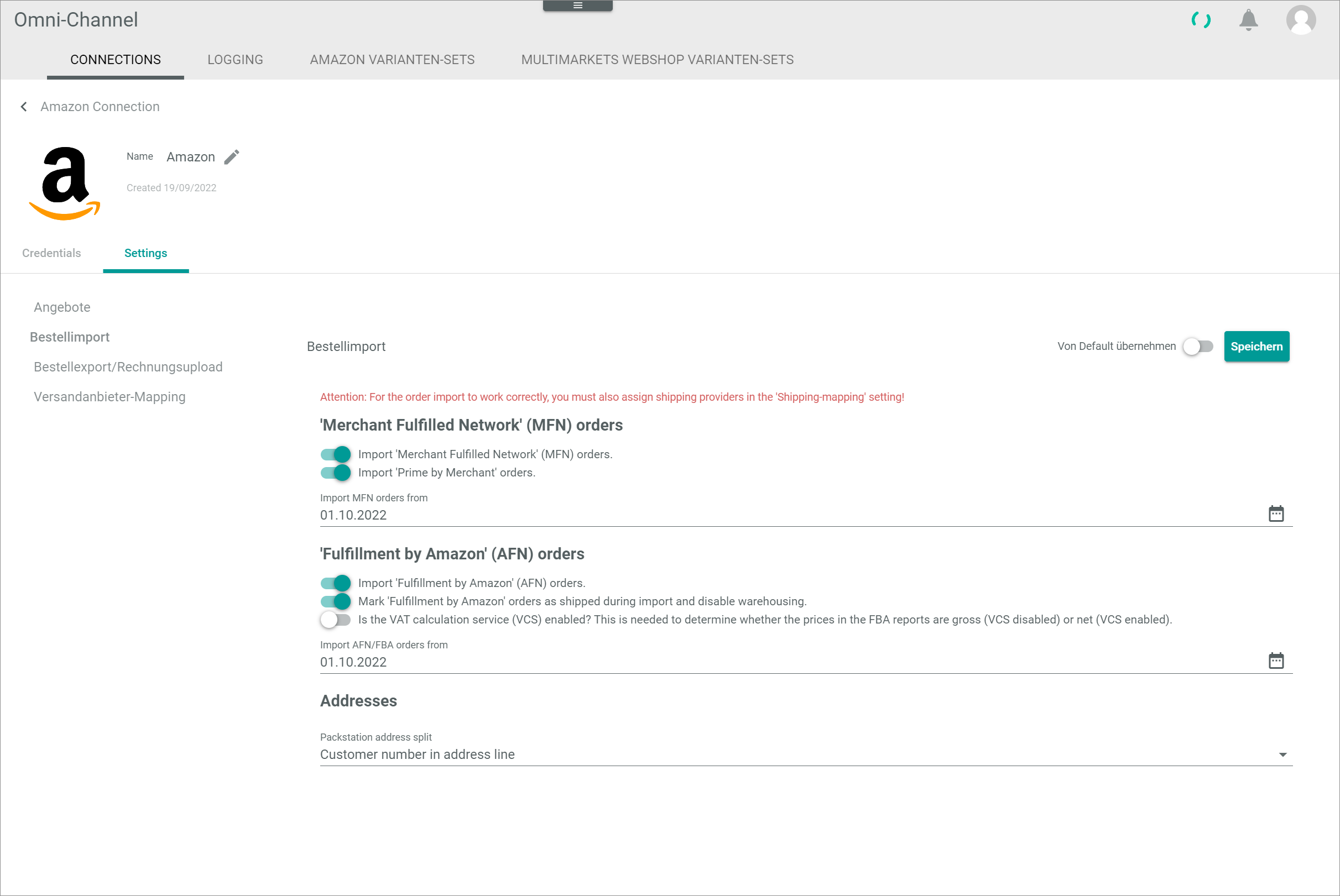The width and height of the screenshot is (1340, 896).
Task: Switch to the CONNECTIONS tab
Action: 116,60
